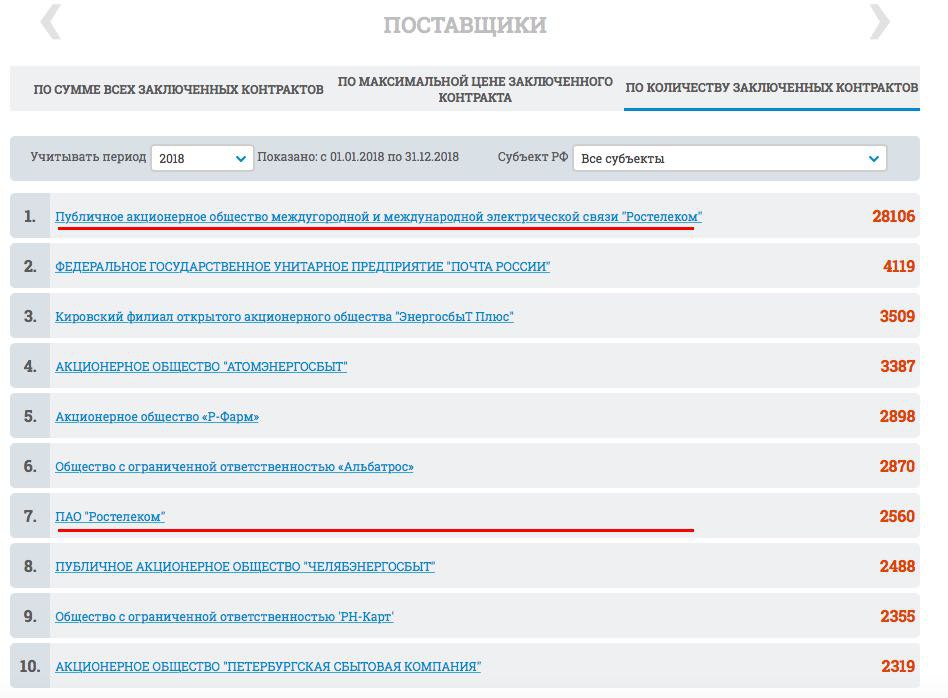Switch to 'По сумме всех заключенных контрактов' tab
948x698 pixels.
pyautogui.click(x=178, y=90)
